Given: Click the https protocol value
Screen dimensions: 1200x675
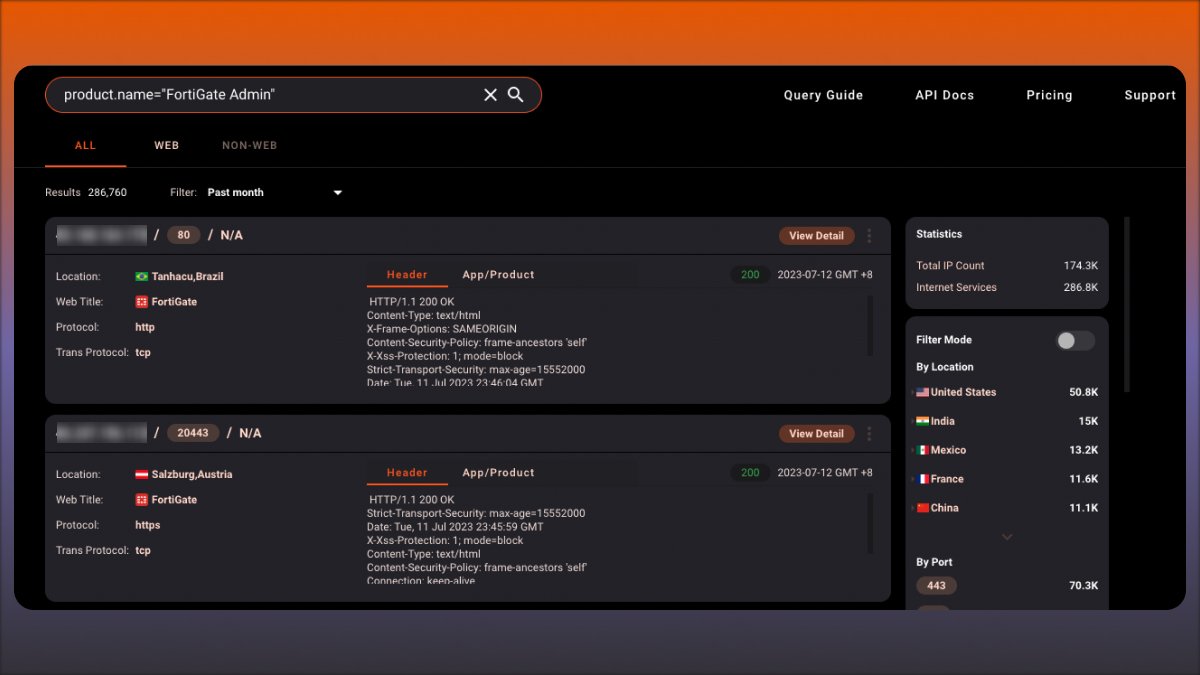Looking at the screenshot, I should click(x=148, y=525).
